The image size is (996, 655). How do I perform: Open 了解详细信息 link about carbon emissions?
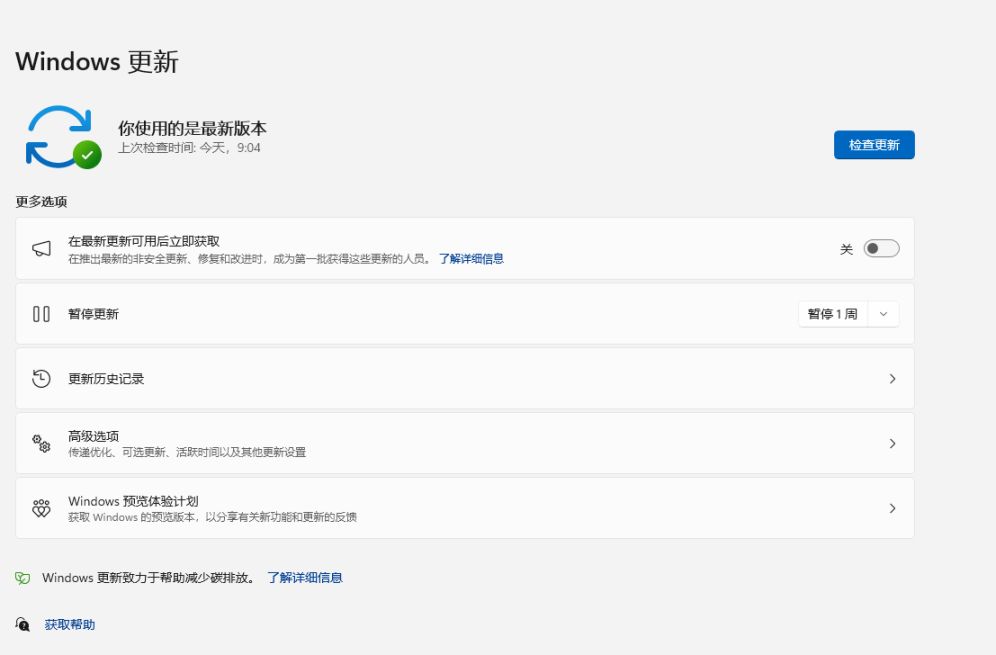coord(305,577)
